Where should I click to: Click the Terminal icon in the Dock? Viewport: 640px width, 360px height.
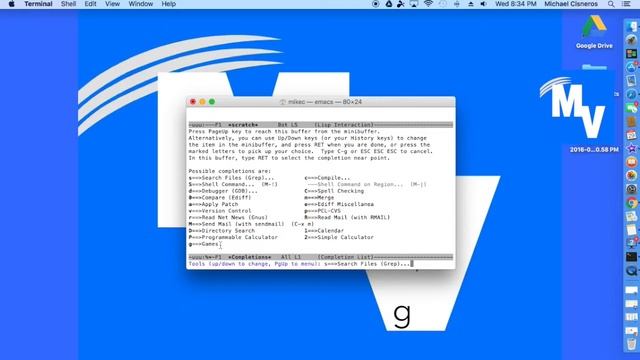[x=631, y=257]
